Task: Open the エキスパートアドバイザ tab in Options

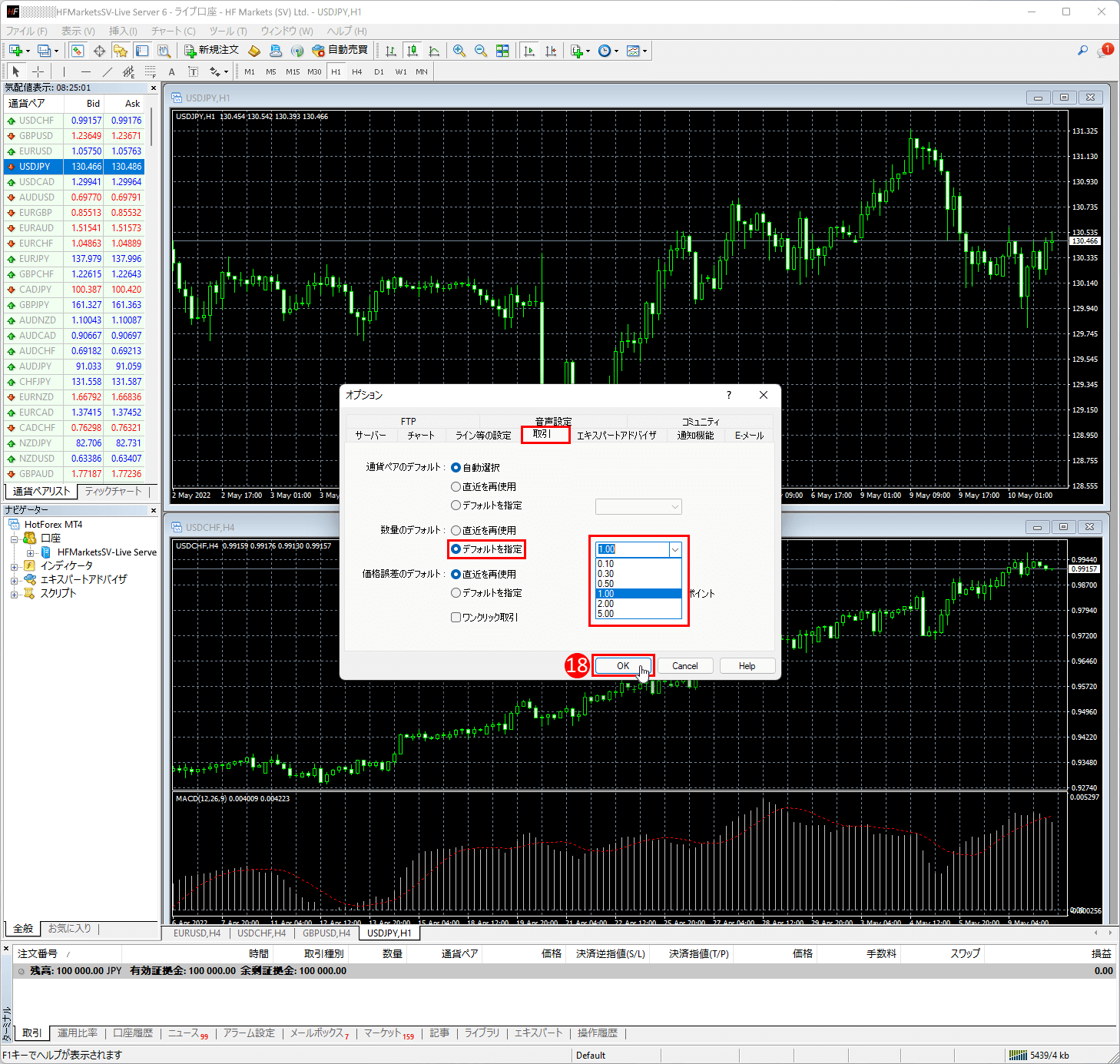Action: tap(616, 435)
